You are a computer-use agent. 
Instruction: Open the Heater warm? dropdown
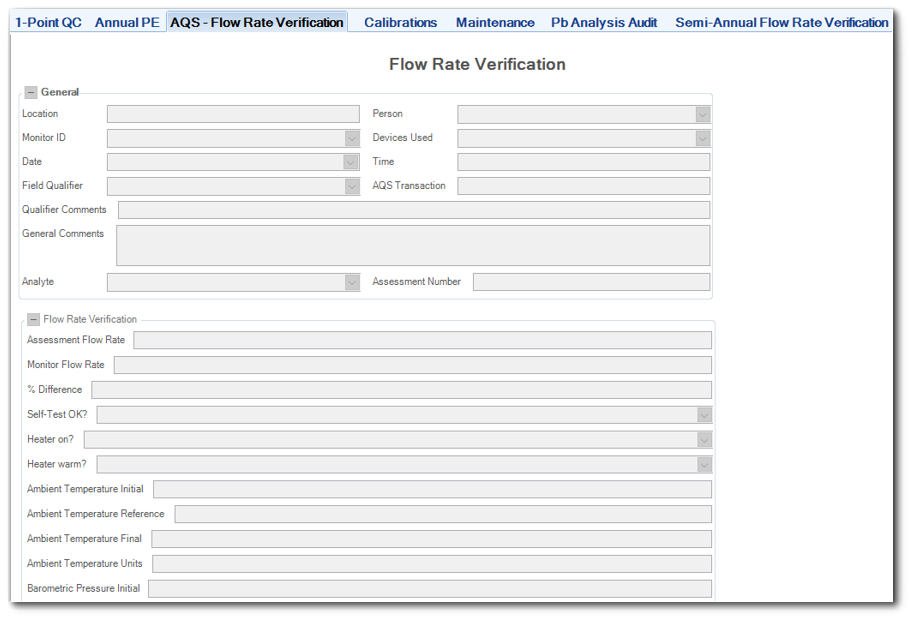[704, 464]
